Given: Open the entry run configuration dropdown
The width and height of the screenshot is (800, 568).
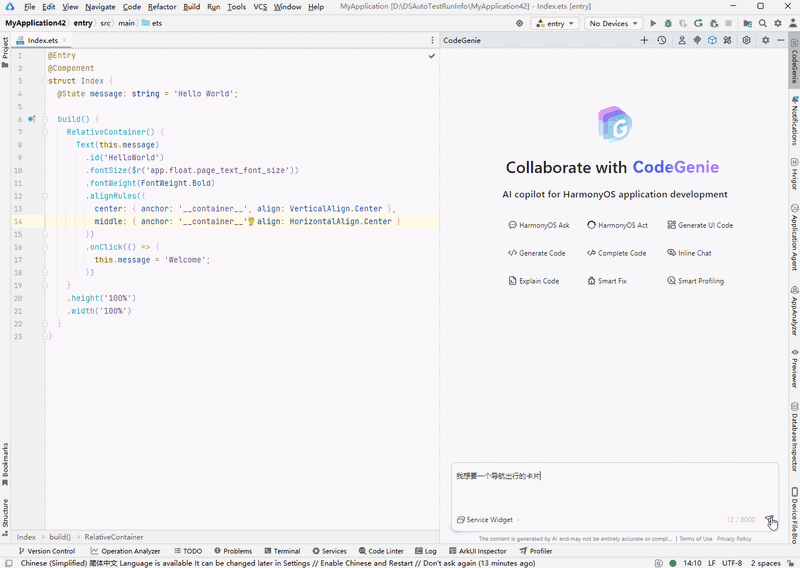Looking at the screenshot, I should tap(555, 23).
